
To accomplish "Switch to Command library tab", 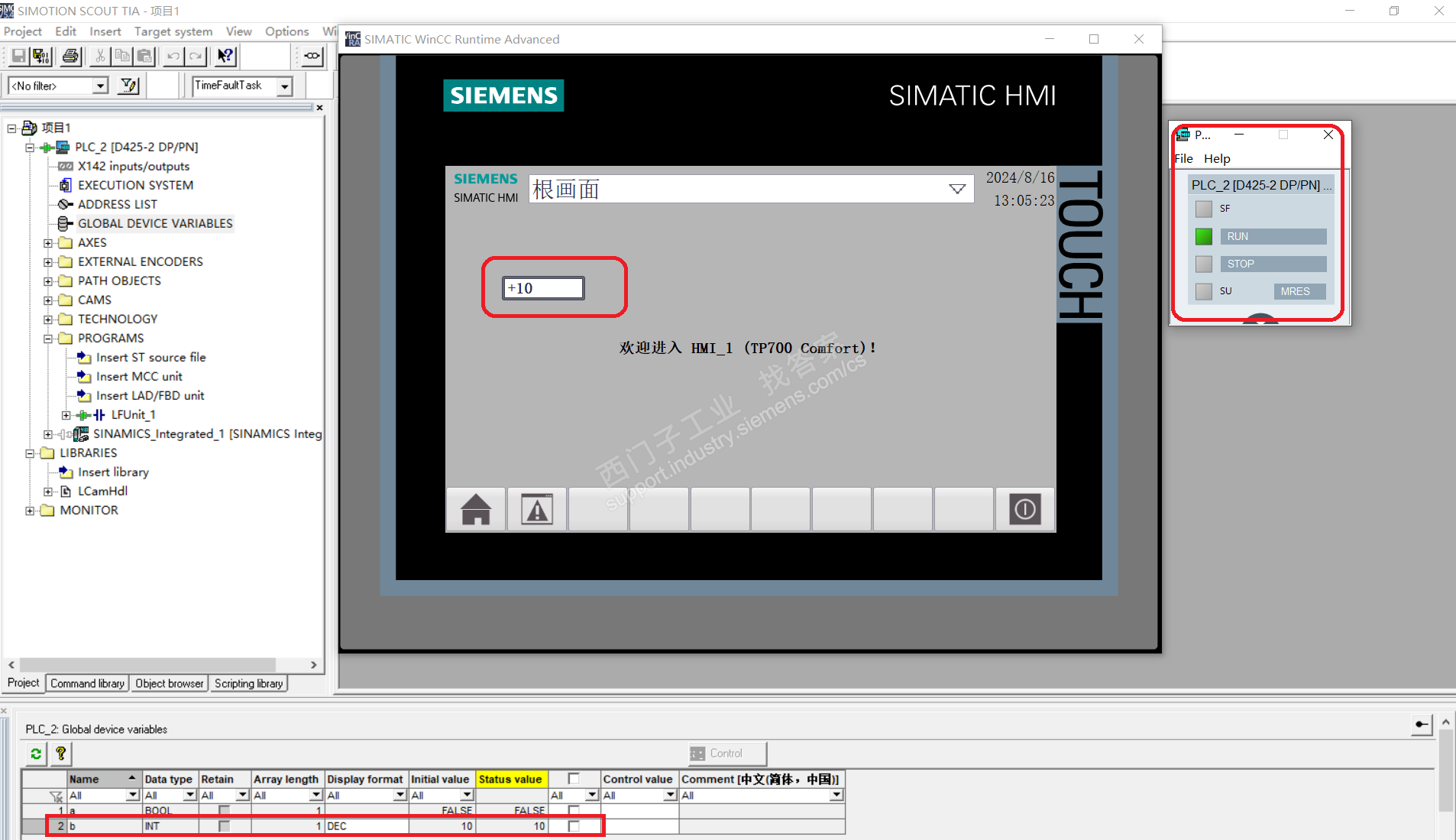I will 88,683.
